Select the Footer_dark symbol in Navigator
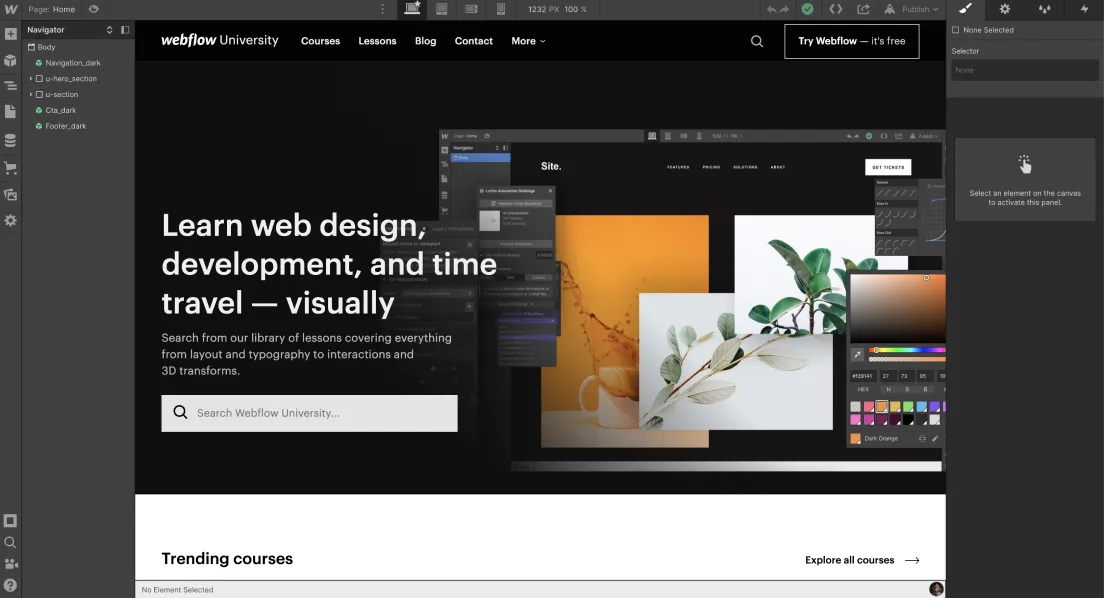The width and height of the screenshot is (1104, 598). pyautogui.click(x=65, y=126)
